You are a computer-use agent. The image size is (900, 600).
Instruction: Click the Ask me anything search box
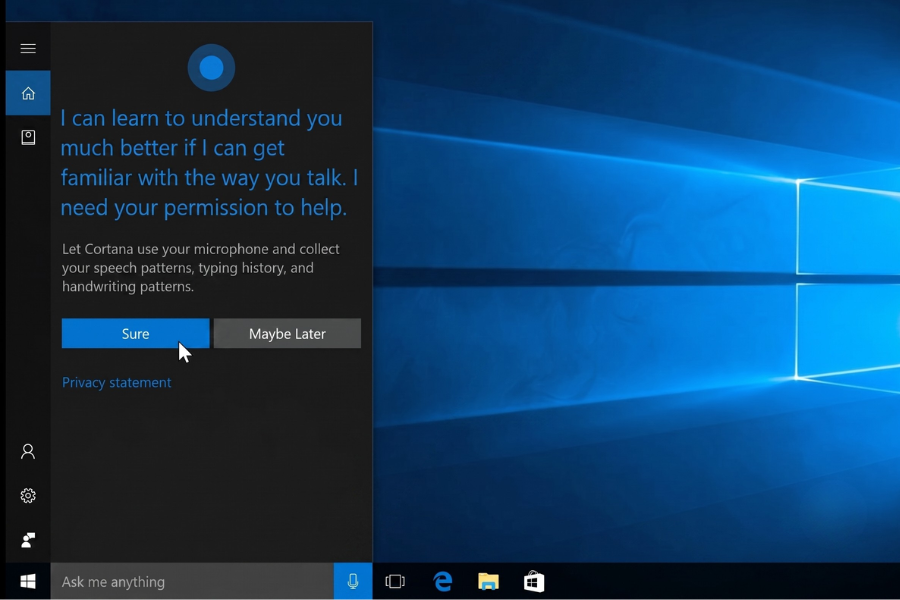click(x=192, y=582)
